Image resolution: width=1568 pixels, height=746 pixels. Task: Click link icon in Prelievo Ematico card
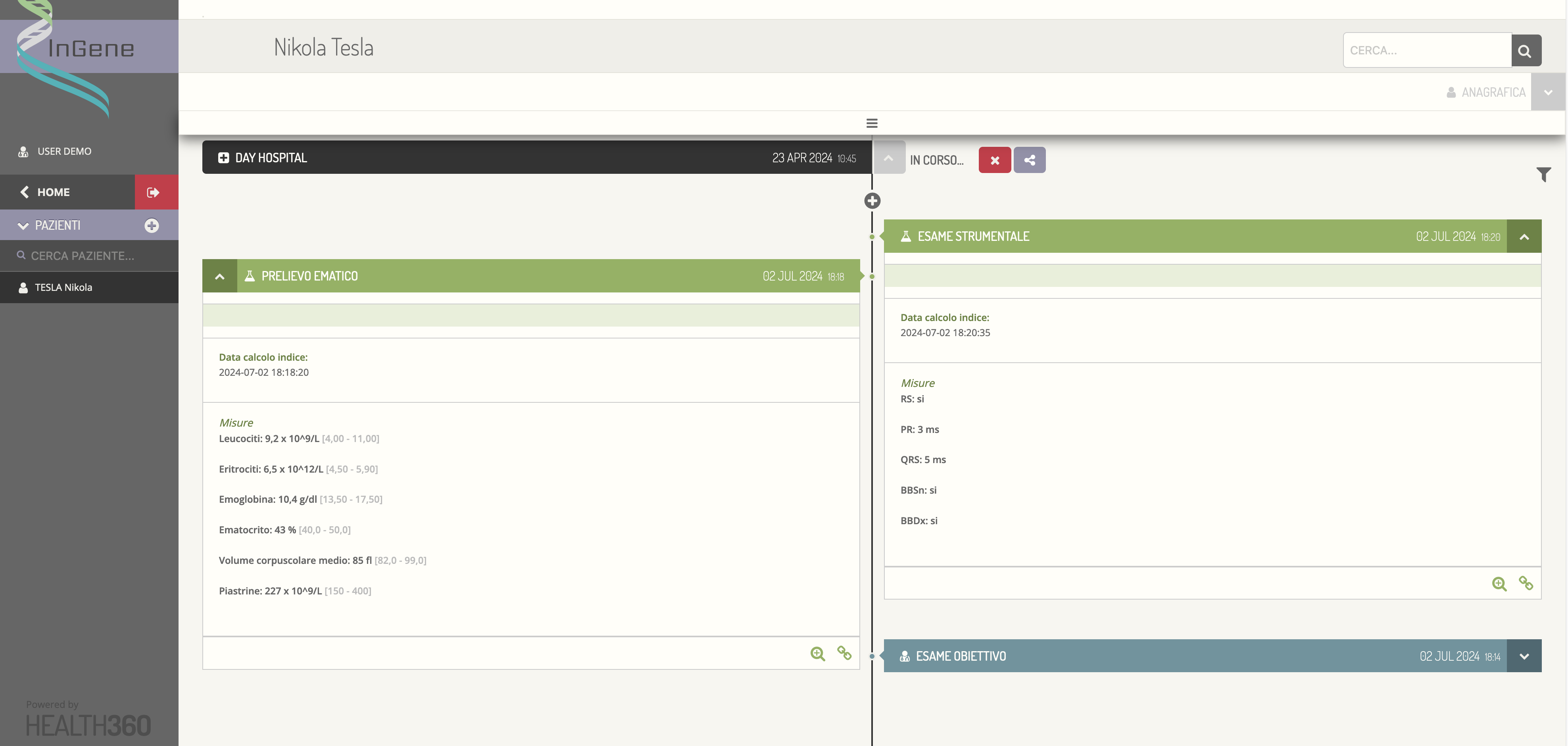tap(844, 653)
